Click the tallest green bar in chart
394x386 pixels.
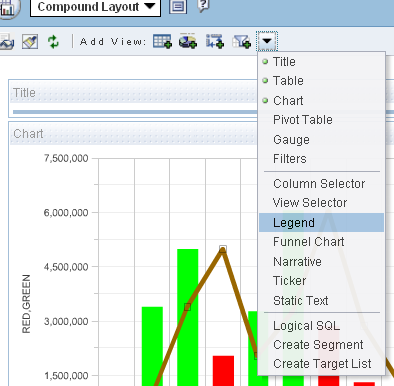point(188,317)
